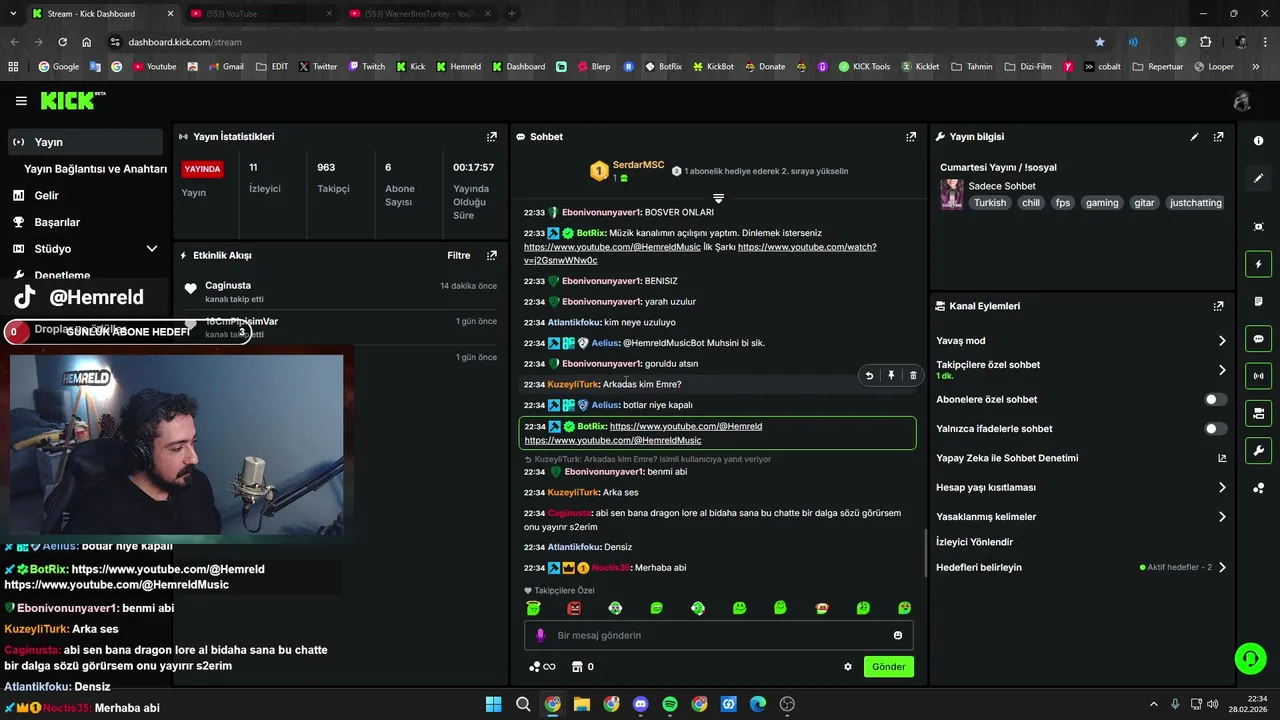
Task: Click the channel points icon below message box
Action: (x=541, y=667)
